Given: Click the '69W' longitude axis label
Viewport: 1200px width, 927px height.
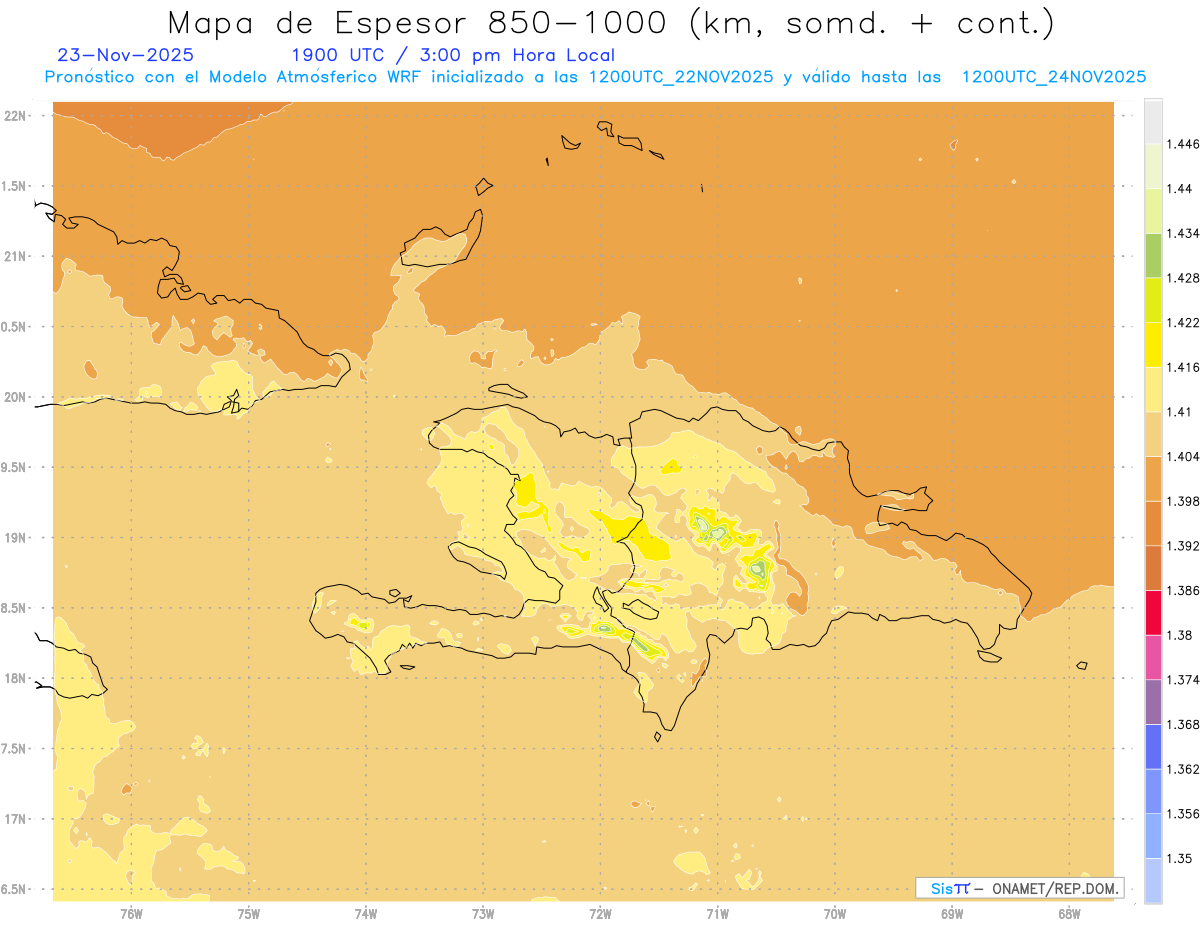Looking at the screenshot, I should click(952, 913).
